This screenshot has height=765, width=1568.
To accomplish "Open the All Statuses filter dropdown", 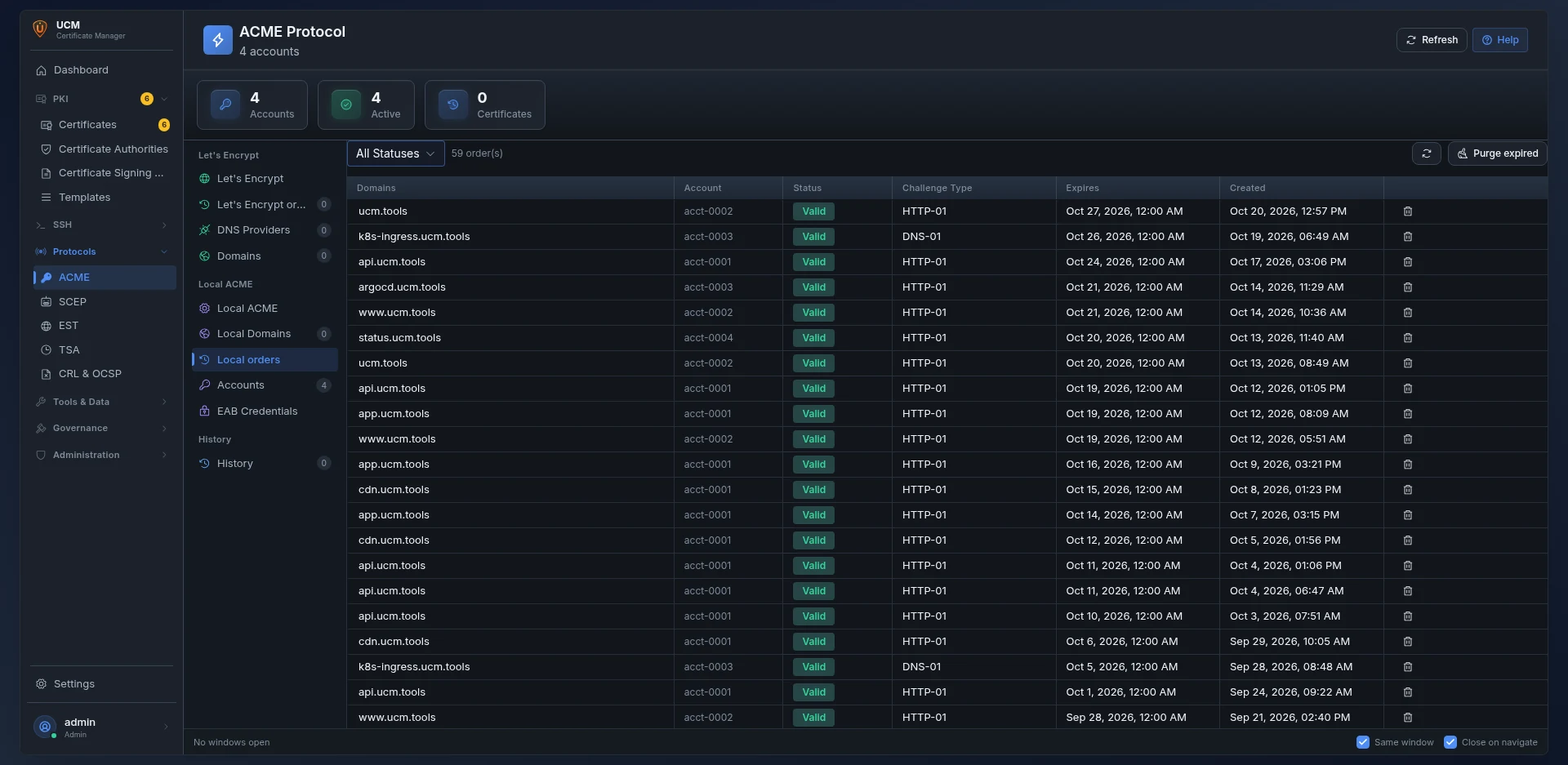I will pyautogui.click(x=396, y=153).
